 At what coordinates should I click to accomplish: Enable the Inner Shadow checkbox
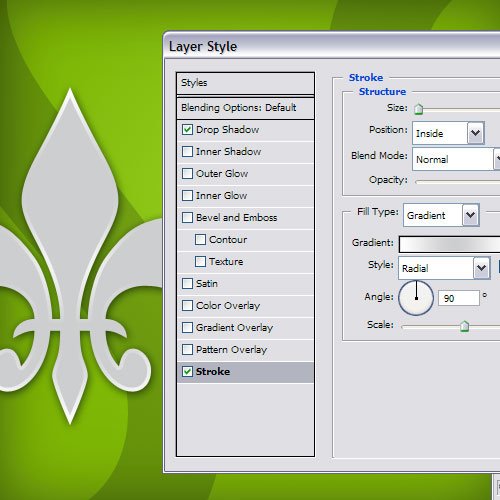coord(187,152)
